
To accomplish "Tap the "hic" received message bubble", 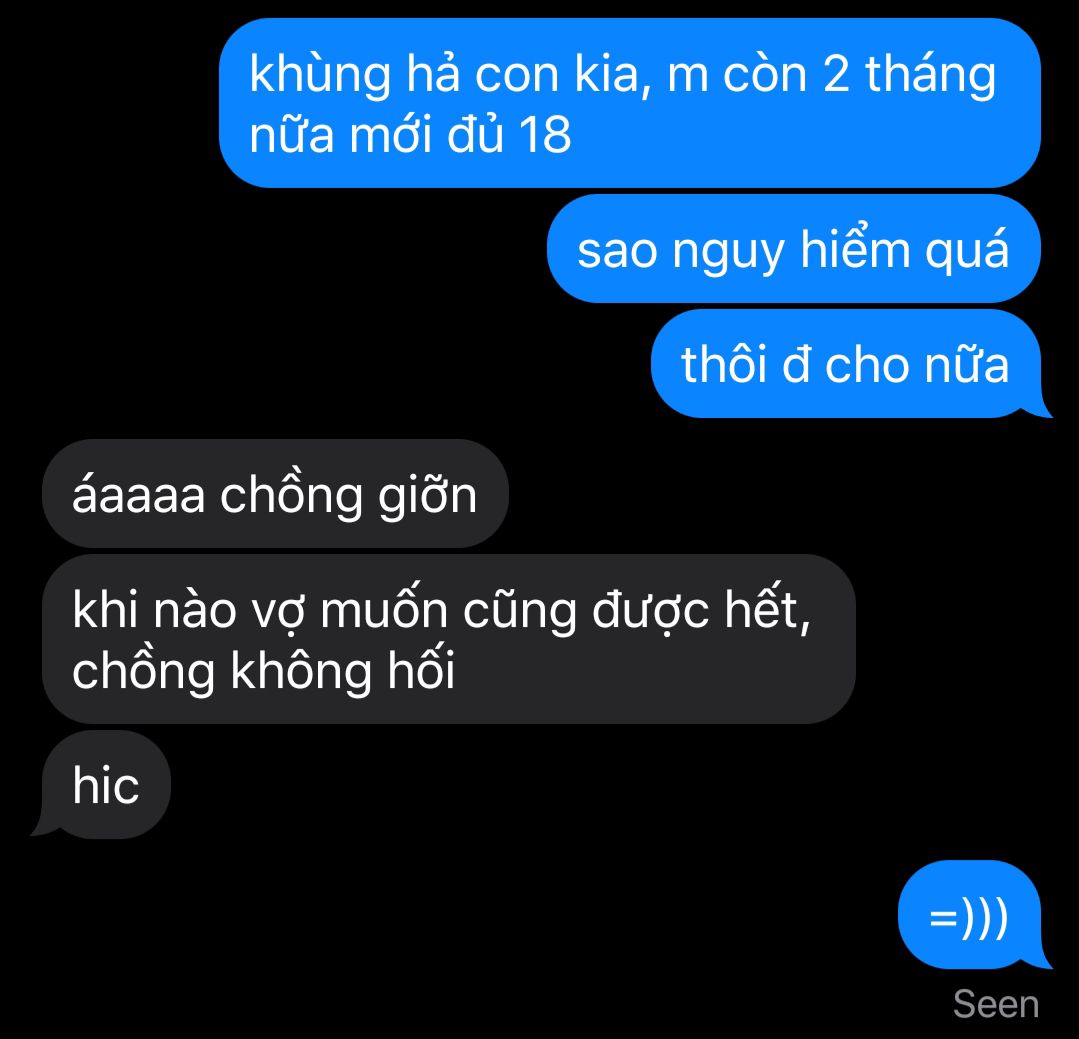I will (106, 784).
